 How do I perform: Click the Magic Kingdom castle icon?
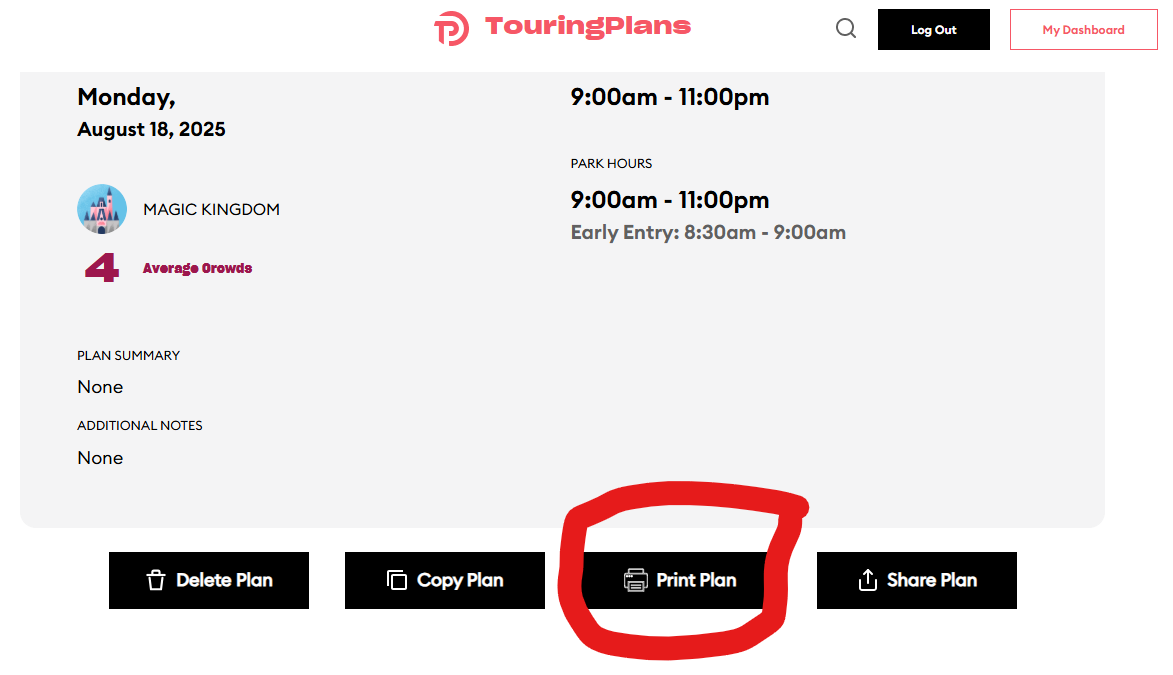coord(102,209)
